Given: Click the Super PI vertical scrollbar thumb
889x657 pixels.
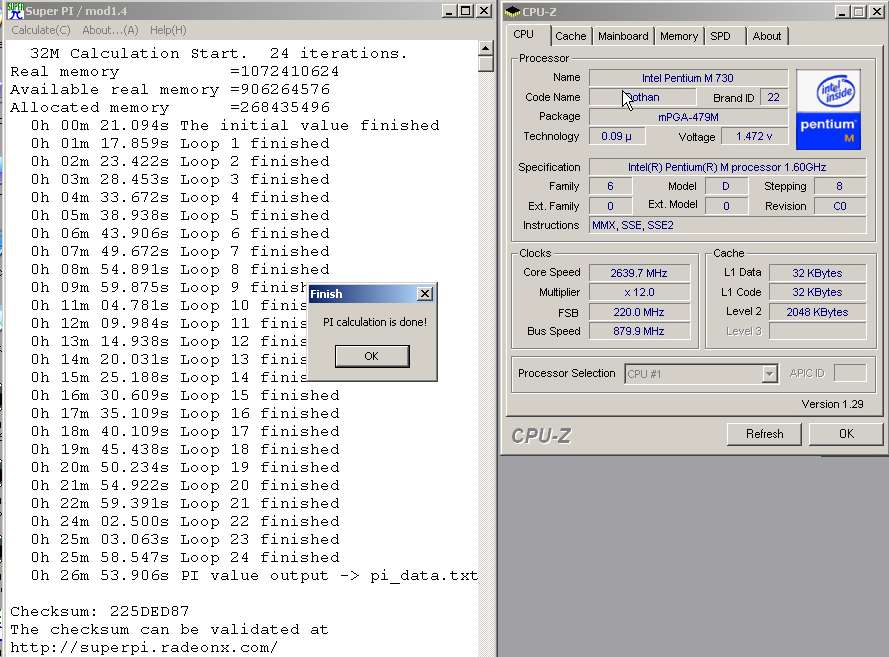Looking at the screenshot, I should click(485, 63).
